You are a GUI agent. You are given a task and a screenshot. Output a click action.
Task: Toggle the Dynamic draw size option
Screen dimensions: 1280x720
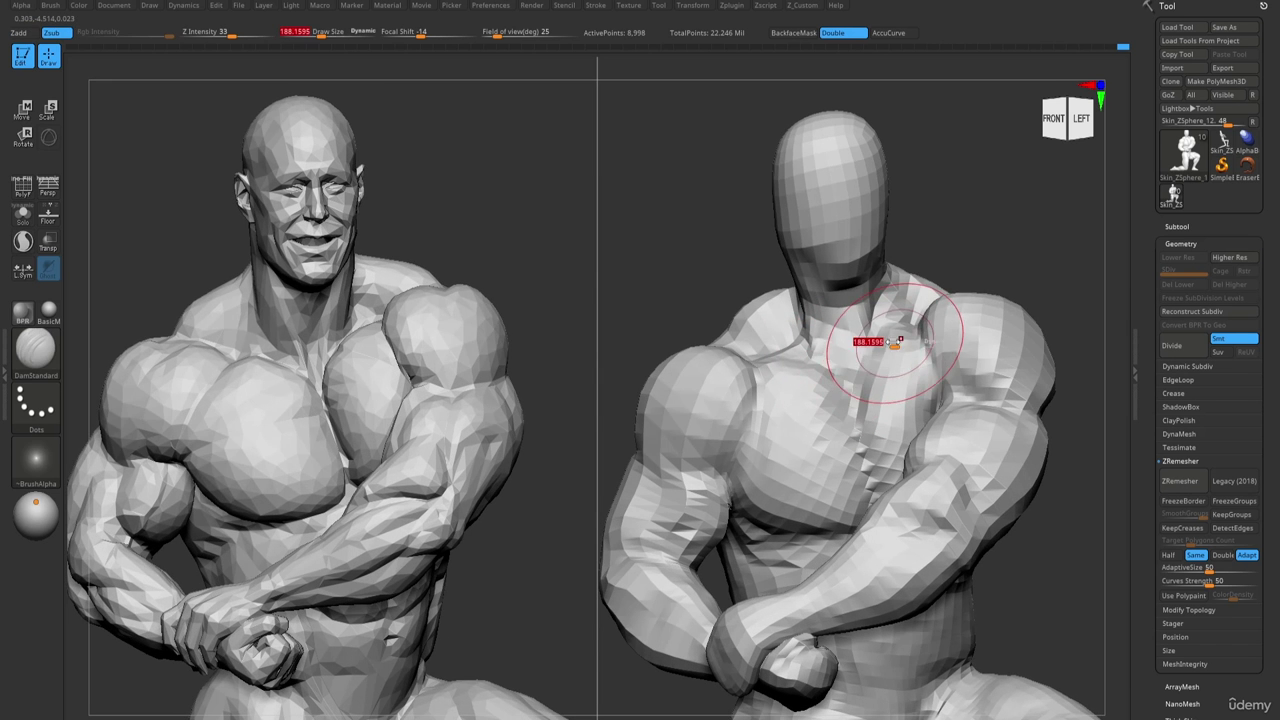pos(363,31)
